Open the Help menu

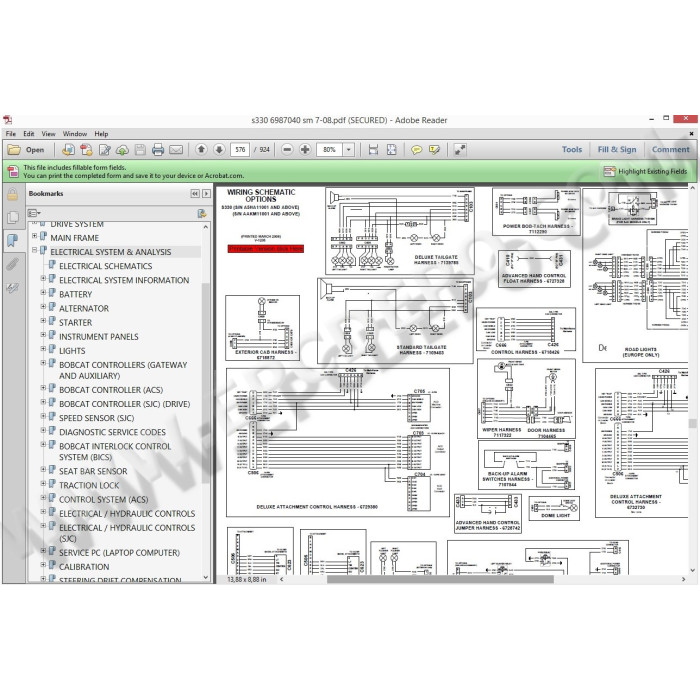[101, 133]
